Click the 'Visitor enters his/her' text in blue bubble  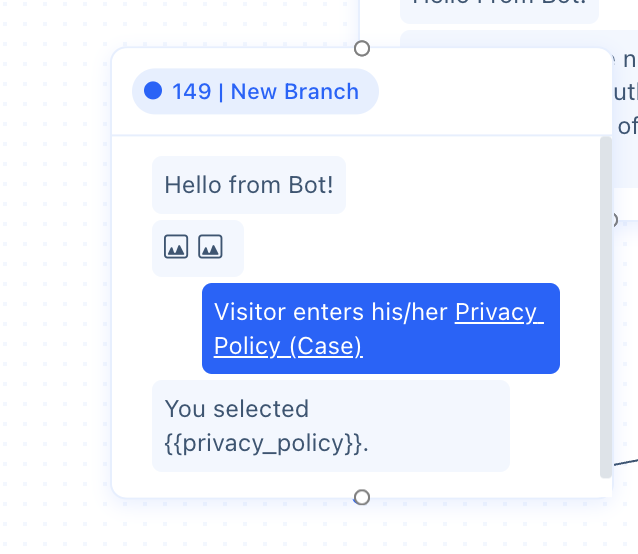tap(331, 312)
